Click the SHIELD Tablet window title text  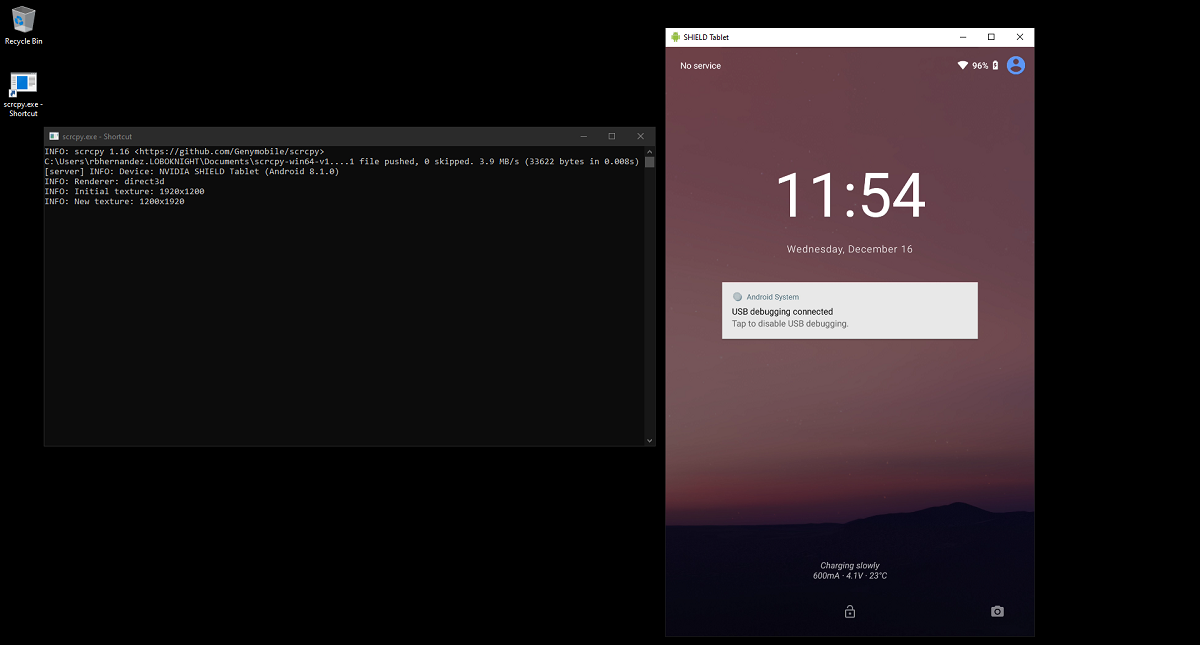[706, 37]
